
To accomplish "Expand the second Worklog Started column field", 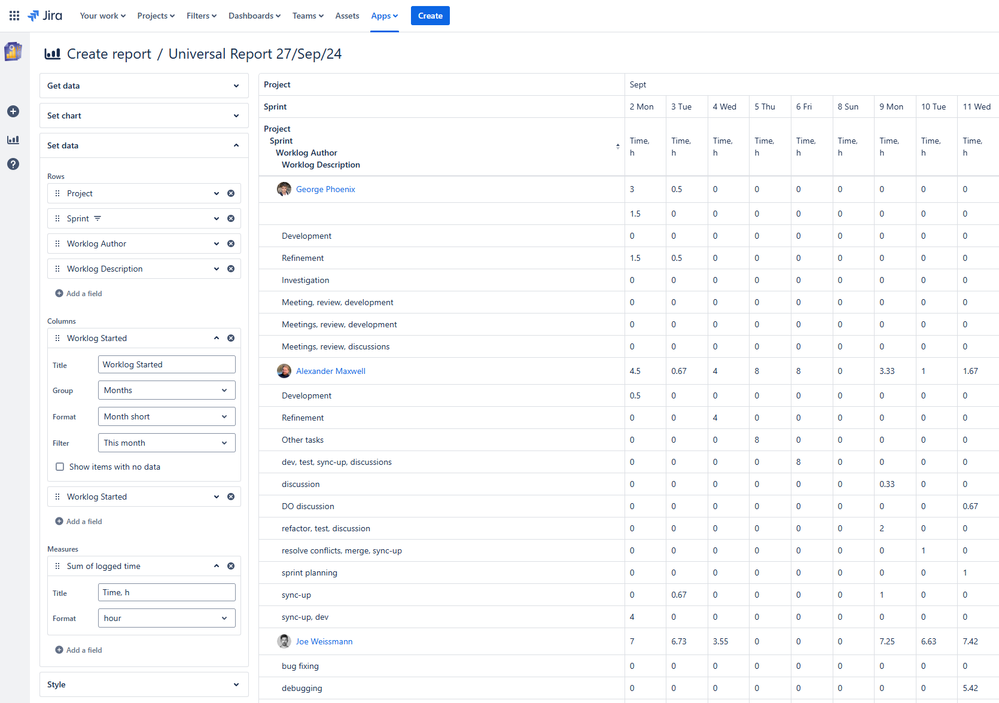I will 217,496.
